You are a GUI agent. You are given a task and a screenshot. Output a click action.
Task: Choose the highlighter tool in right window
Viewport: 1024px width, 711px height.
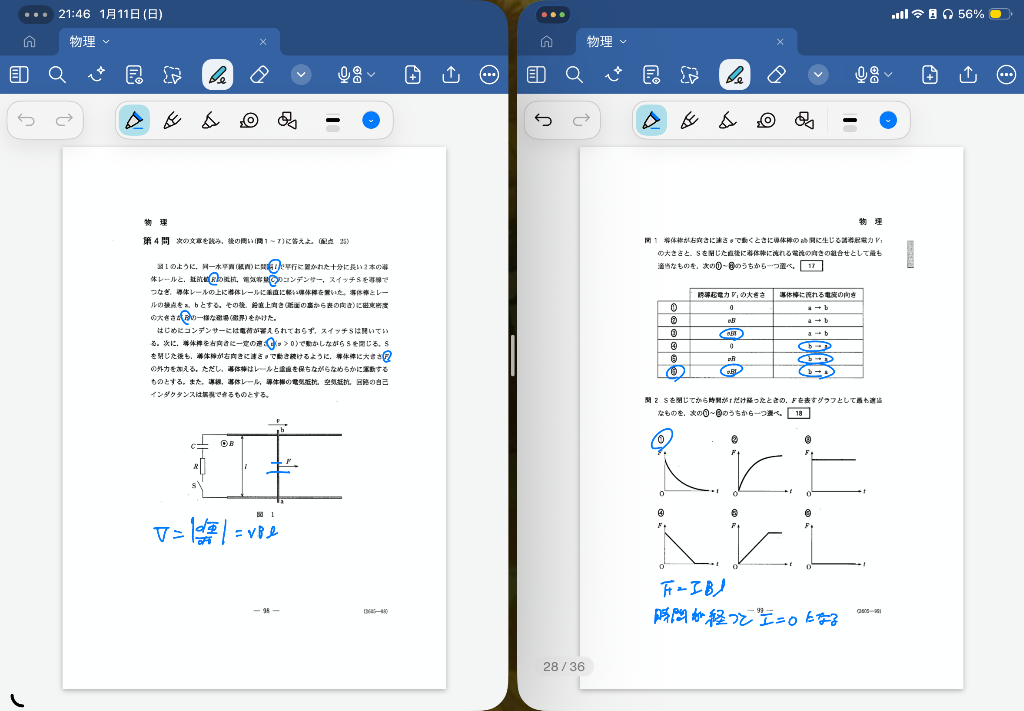[x=727, y=120]
